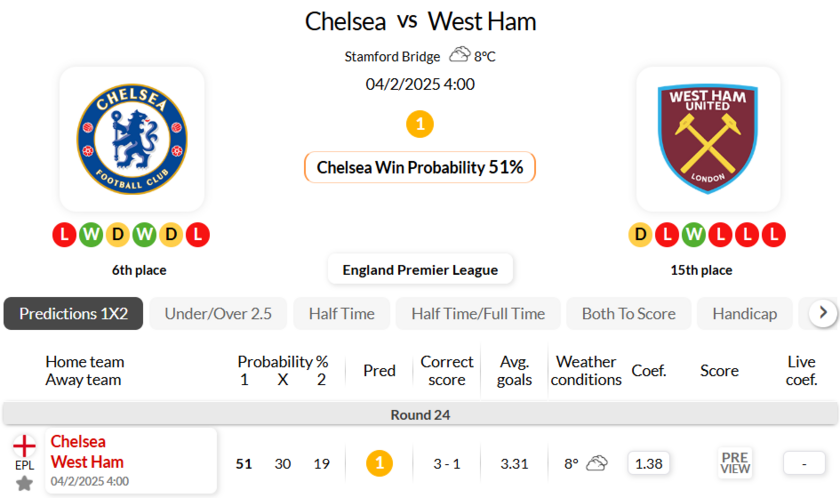The image size is (840, 498).
Task: Open the Chelsea West Ham match card
Action: [130, 461]
